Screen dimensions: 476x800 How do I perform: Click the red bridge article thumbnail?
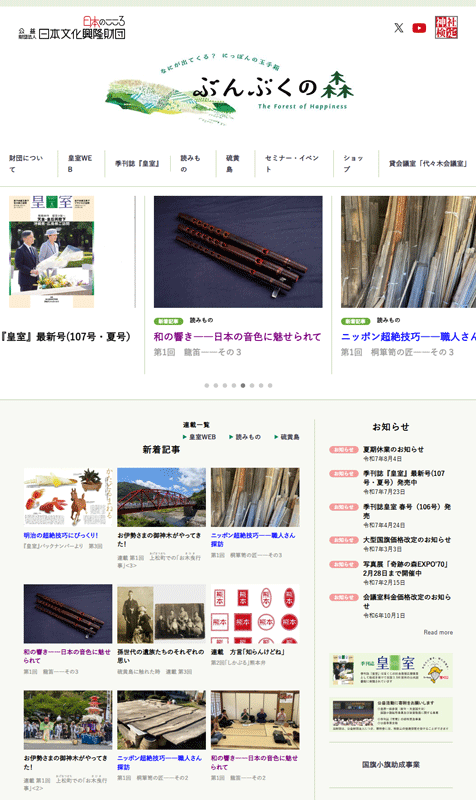[x=161, y=497]
